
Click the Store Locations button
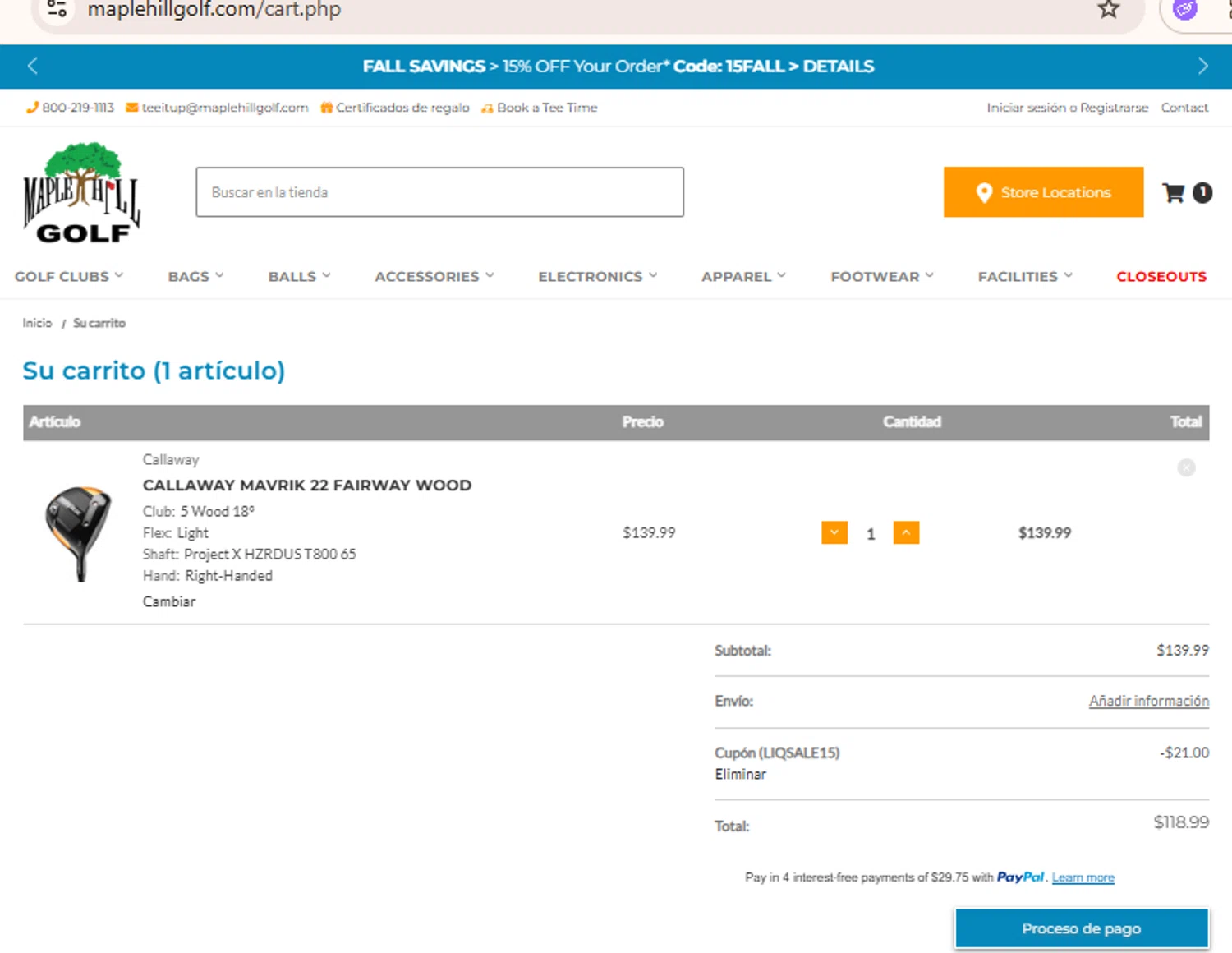(x=1043, y=192)
